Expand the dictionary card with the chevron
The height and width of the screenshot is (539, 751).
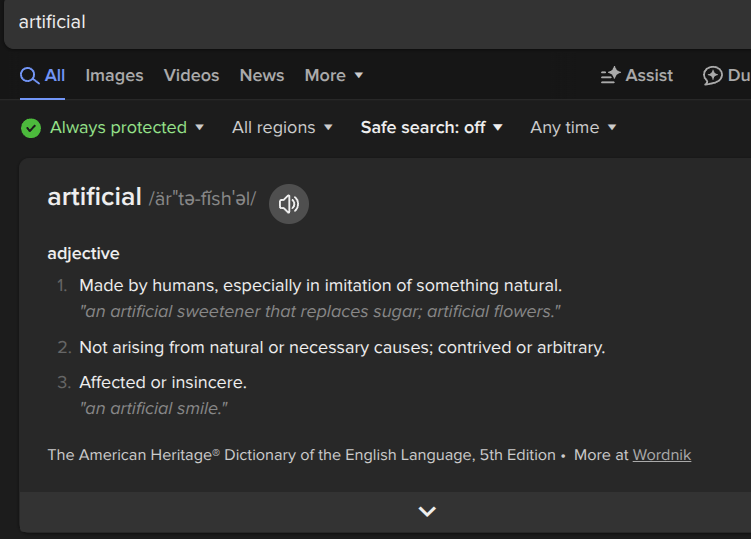427,511
